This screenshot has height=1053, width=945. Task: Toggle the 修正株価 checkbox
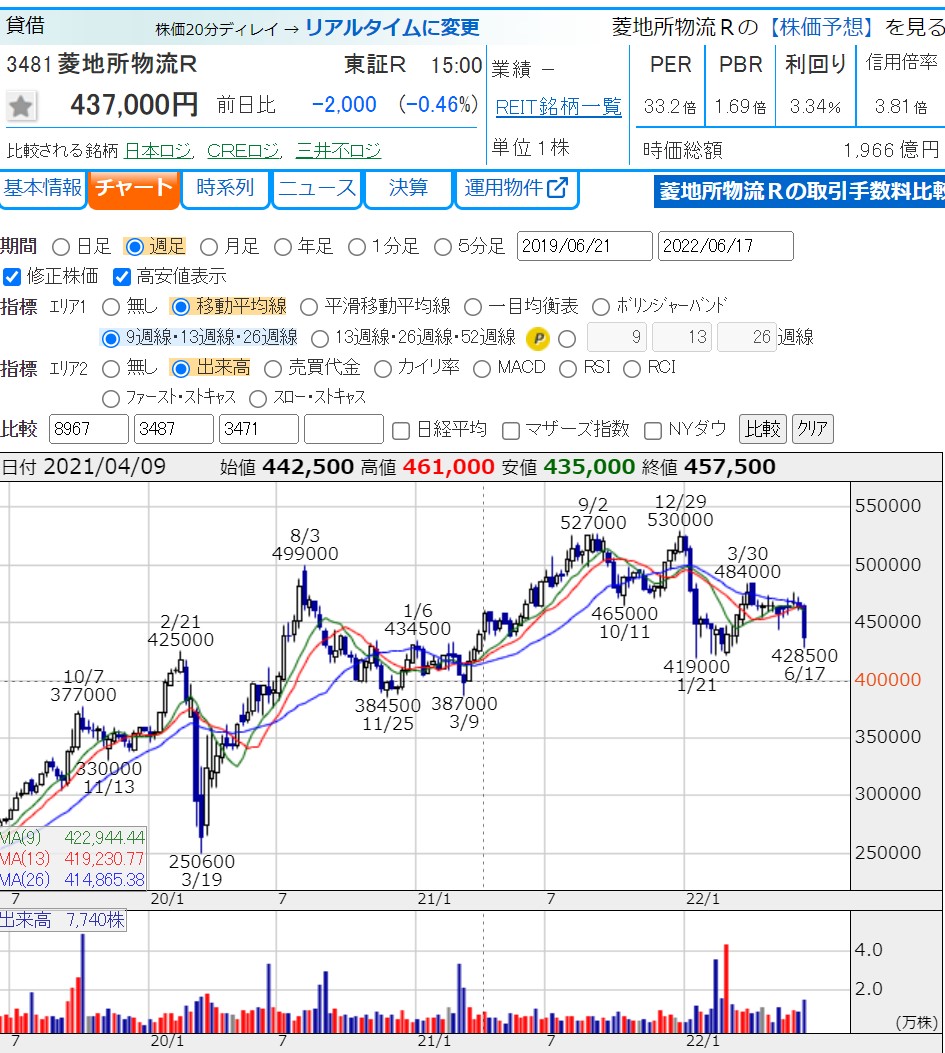12,277
